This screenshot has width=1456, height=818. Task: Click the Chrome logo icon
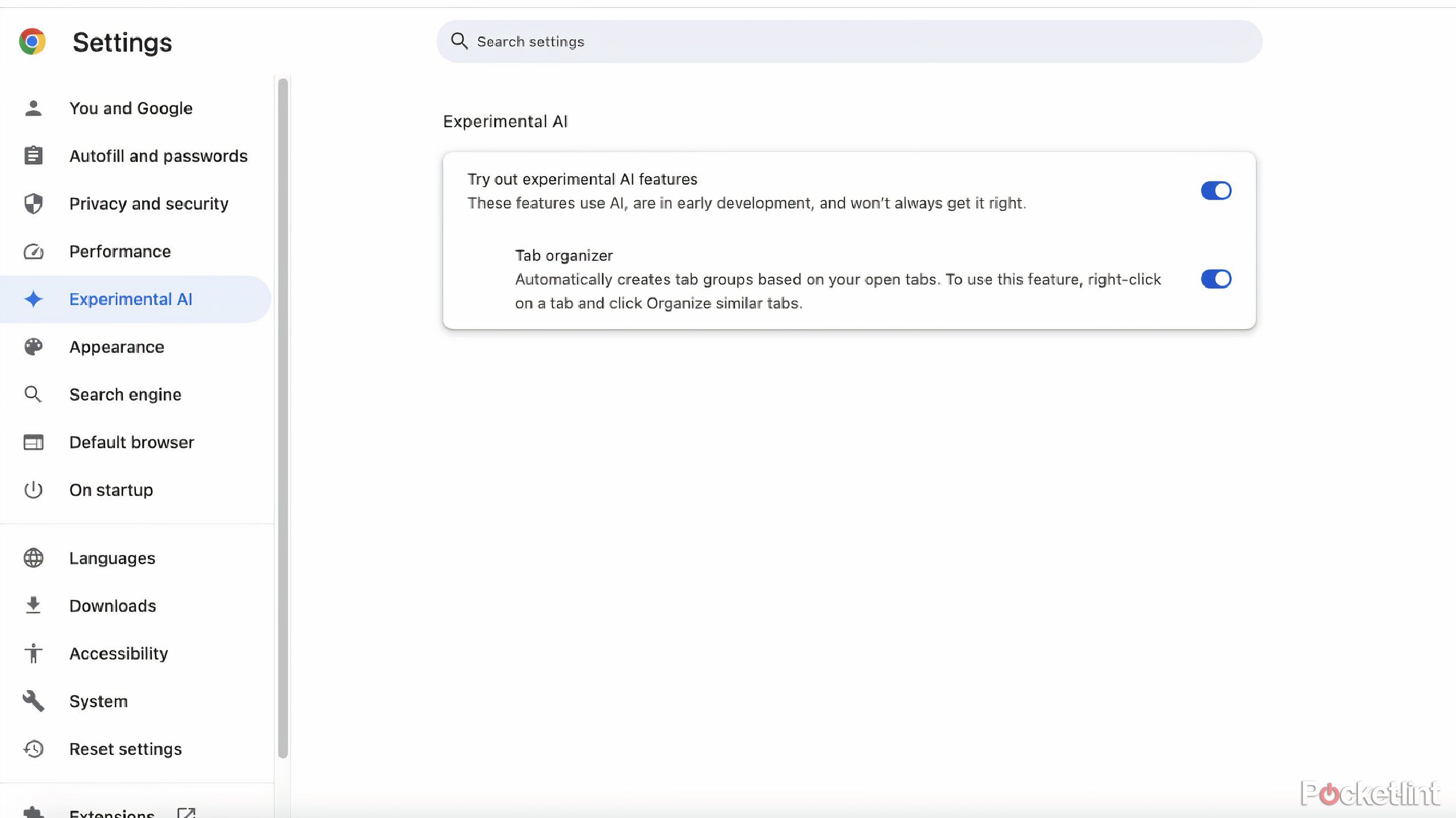pyautogui.click(x=32, y=41)
